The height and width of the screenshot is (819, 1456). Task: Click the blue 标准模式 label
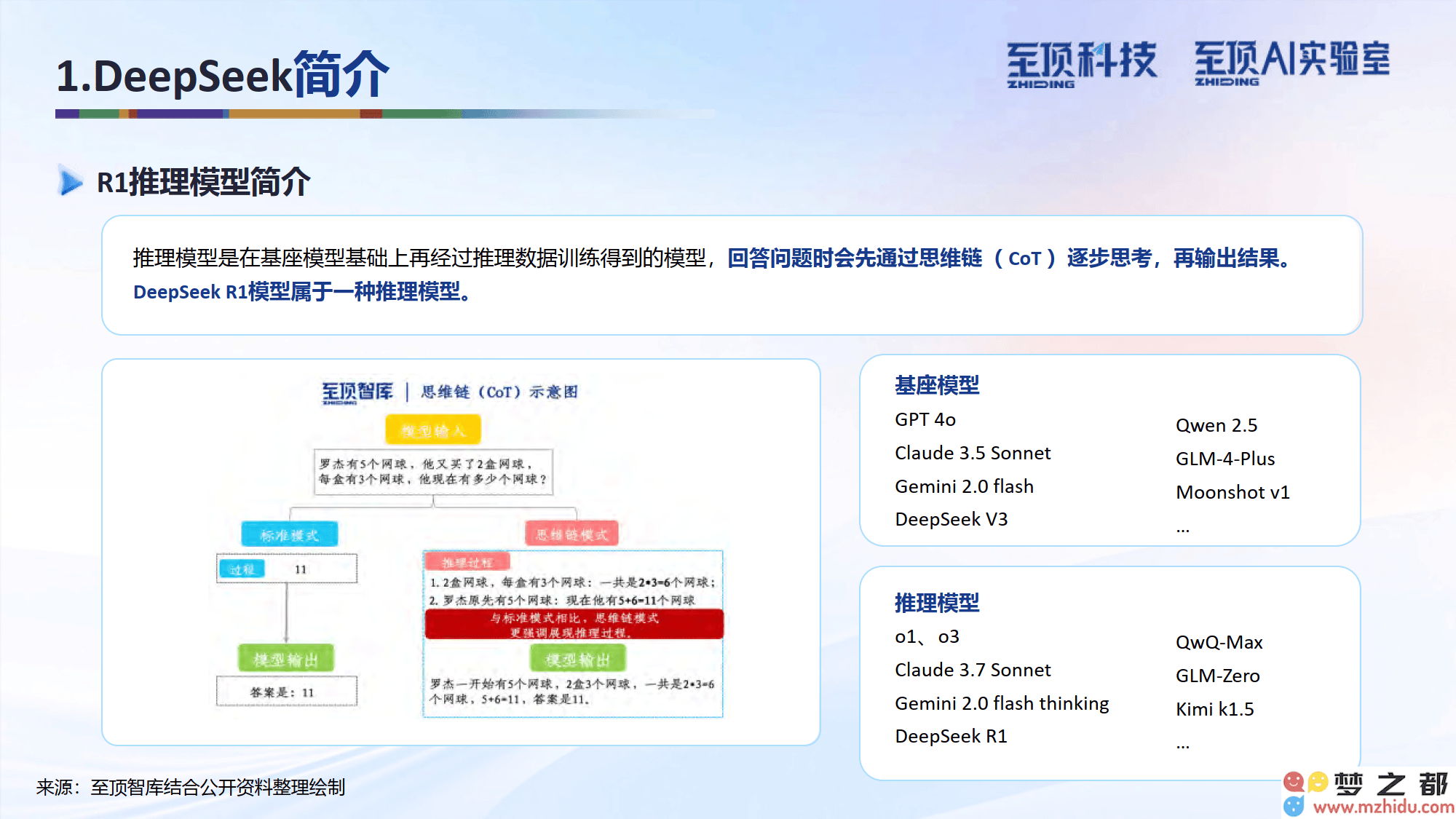coord(290,534)
